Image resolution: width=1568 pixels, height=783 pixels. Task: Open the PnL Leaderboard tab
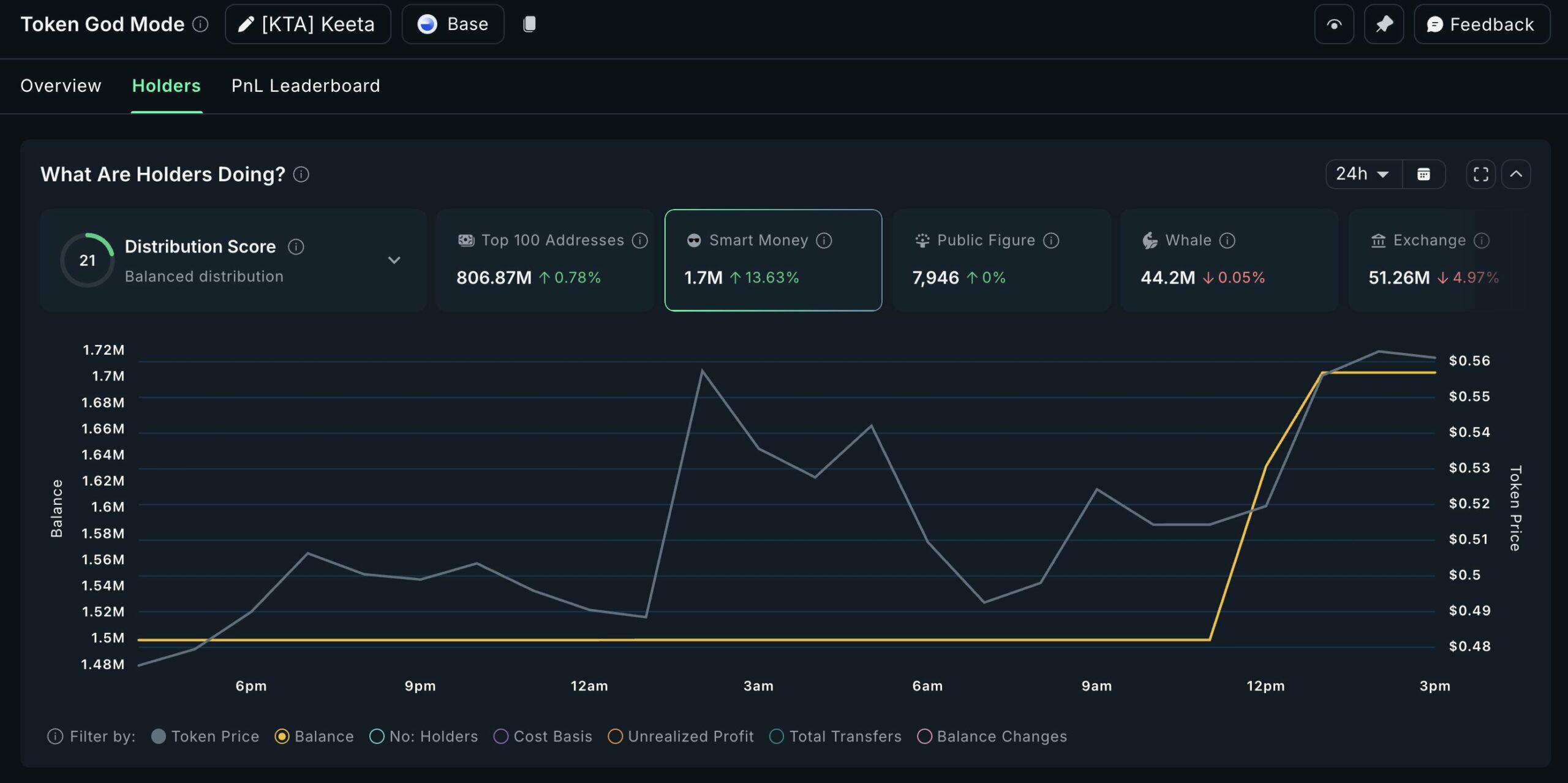point(306,86)
